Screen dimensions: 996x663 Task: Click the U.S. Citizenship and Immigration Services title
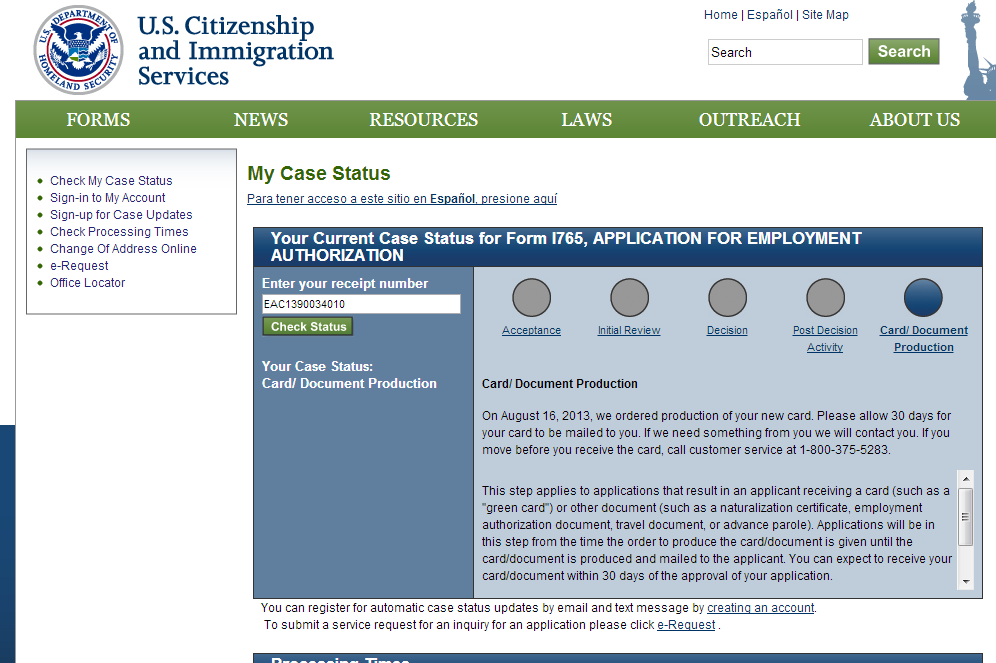click(235, 51)
